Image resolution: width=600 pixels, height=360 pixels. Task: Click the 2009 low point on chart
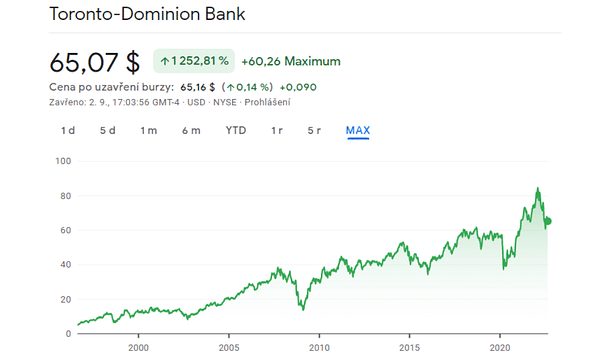point(303,310)
